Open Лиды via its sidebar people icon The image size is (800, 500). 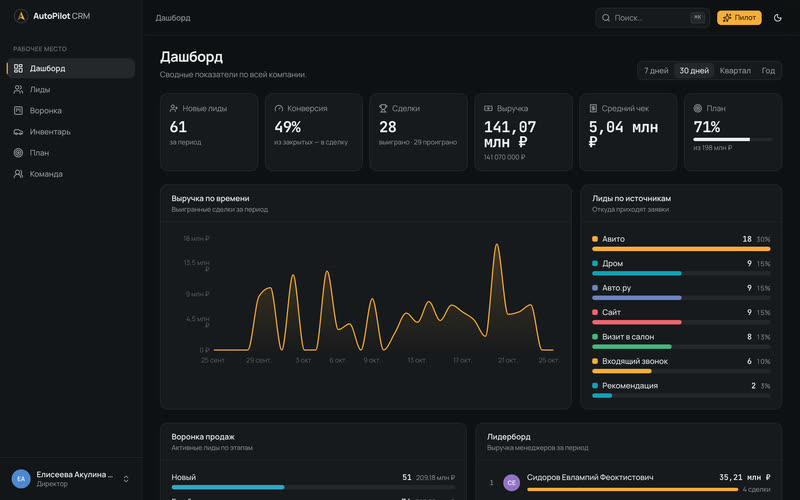point(18,89)
